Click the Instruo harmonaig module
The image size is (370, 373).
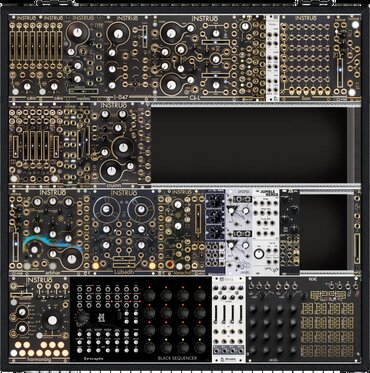(39, 320)
